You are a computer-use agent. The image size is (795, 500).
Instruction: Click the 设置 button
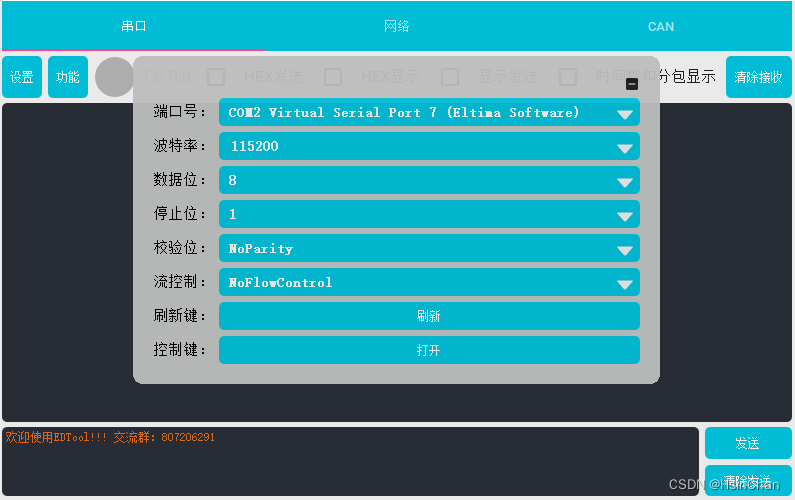pyautogui.click(x=22, y=77)
